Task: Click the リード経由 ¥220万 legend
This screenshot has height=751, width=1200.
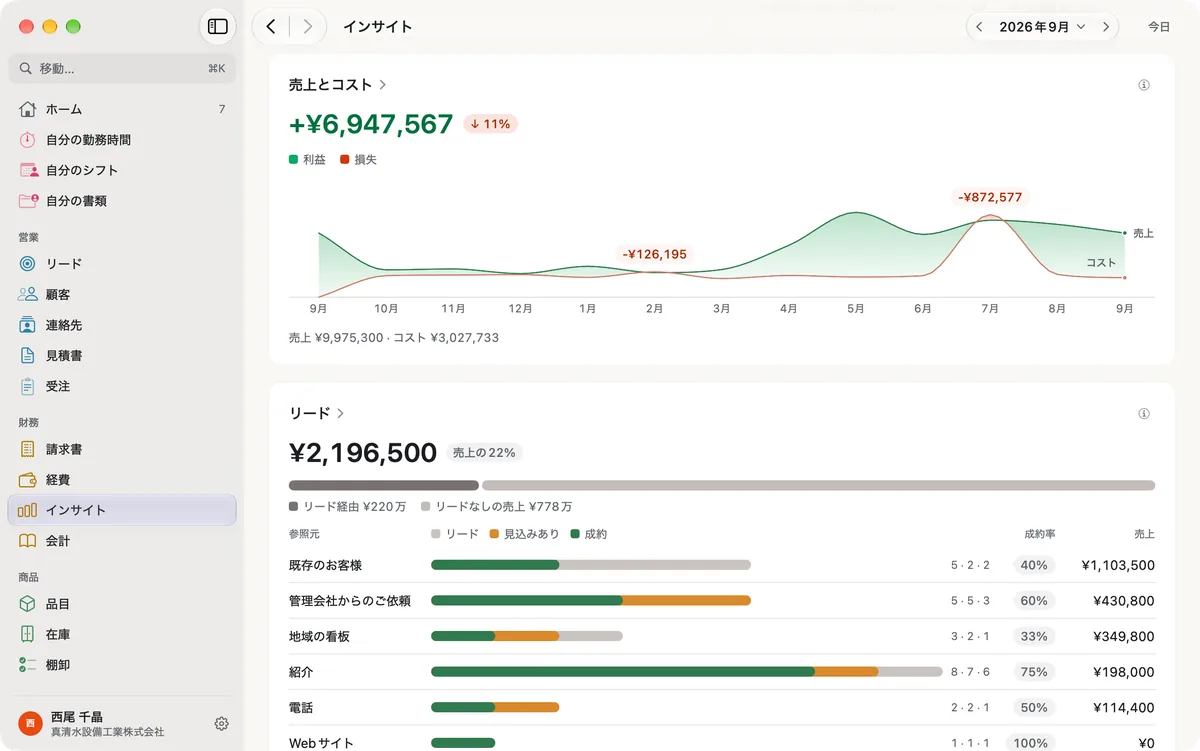Action: point(347,507)
